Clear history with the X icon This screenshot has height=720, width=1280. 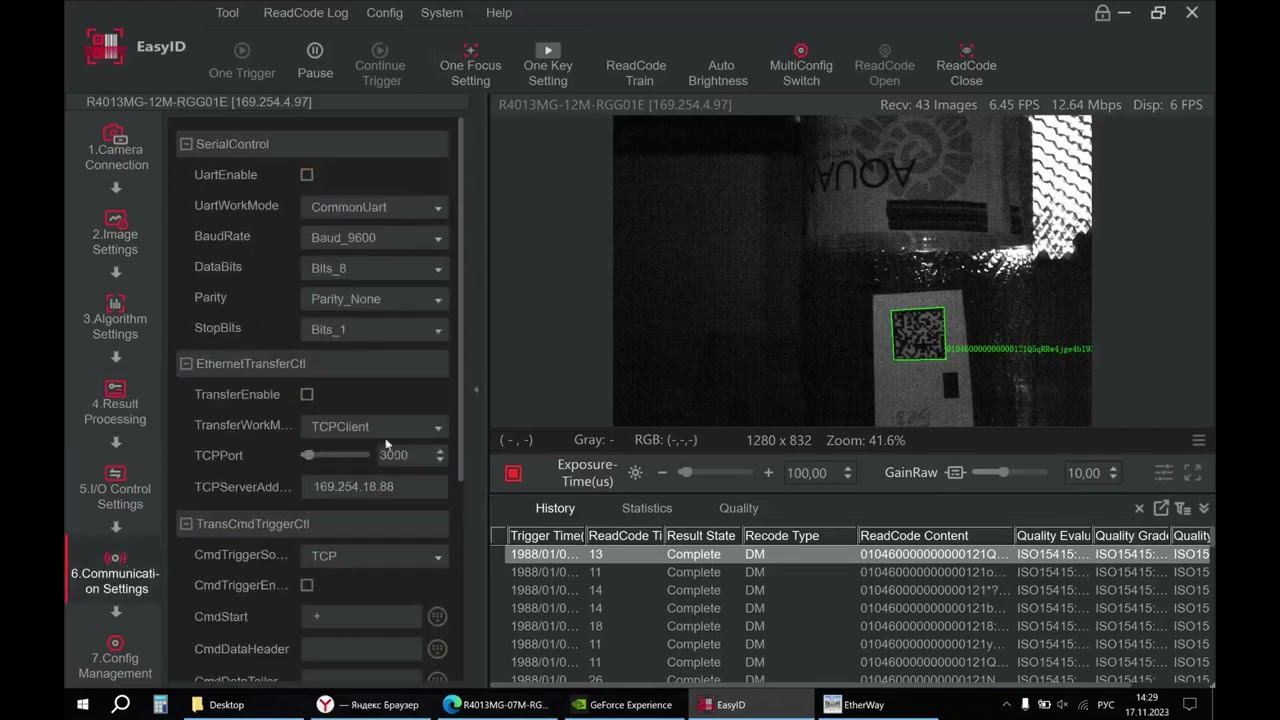[1139, 508]
